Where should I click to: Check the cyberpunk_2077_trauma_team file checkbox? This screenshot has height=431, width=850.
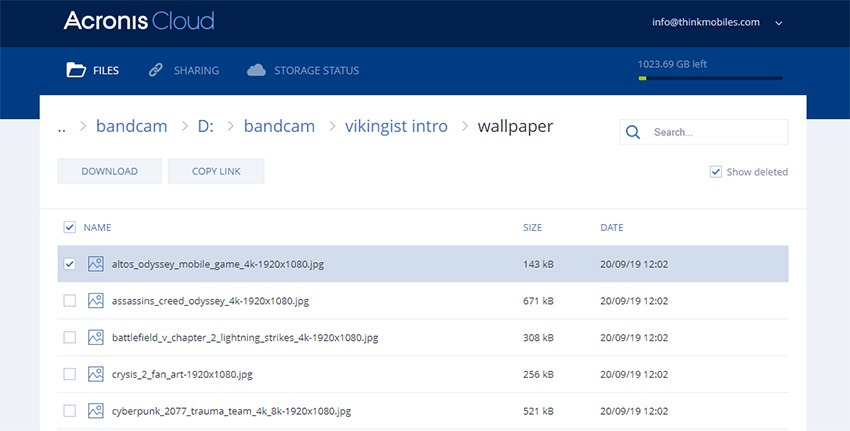pyautogui.click(x=69, y=411)
